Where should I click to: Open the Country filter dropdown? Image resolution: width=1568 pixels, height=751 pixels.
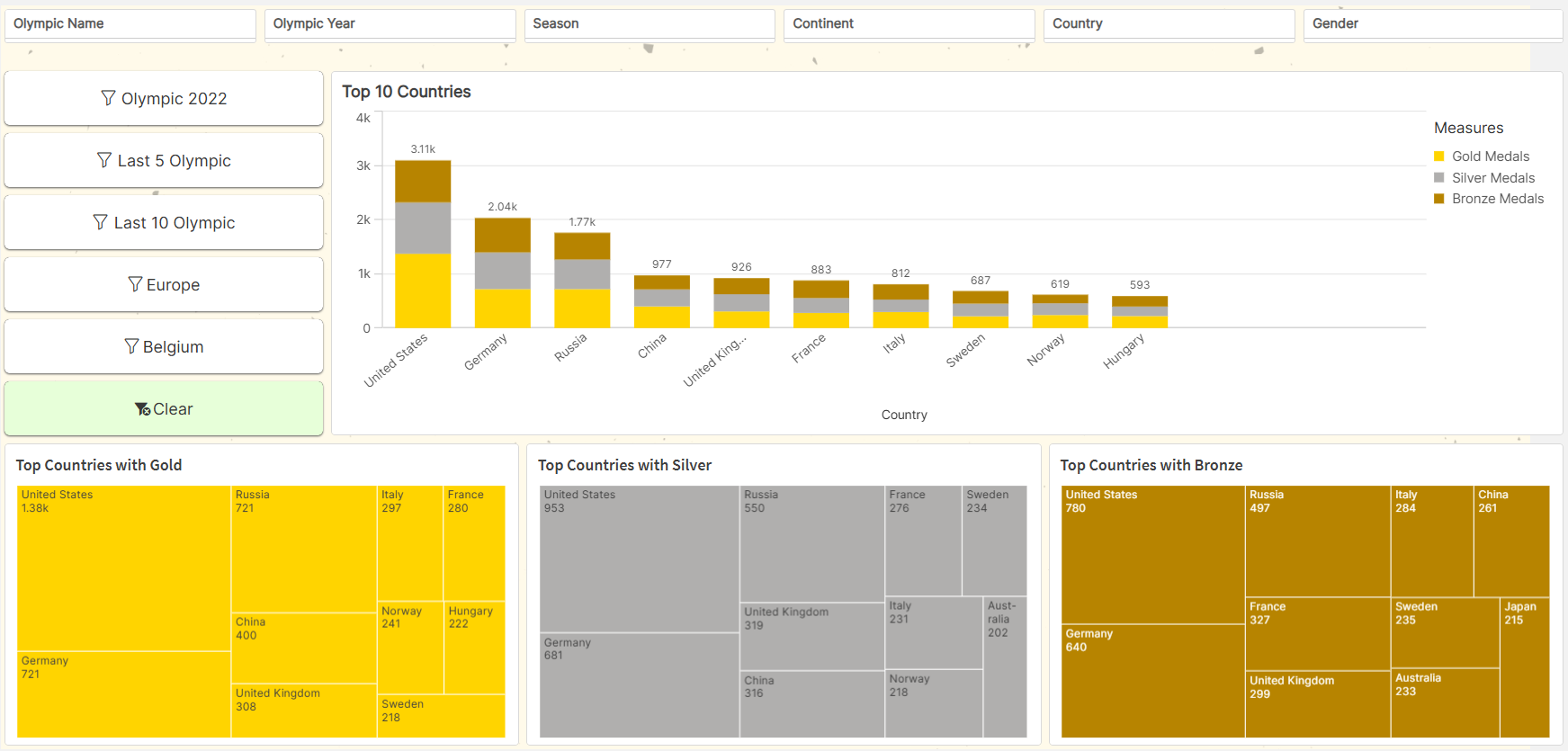[1168, 24]
